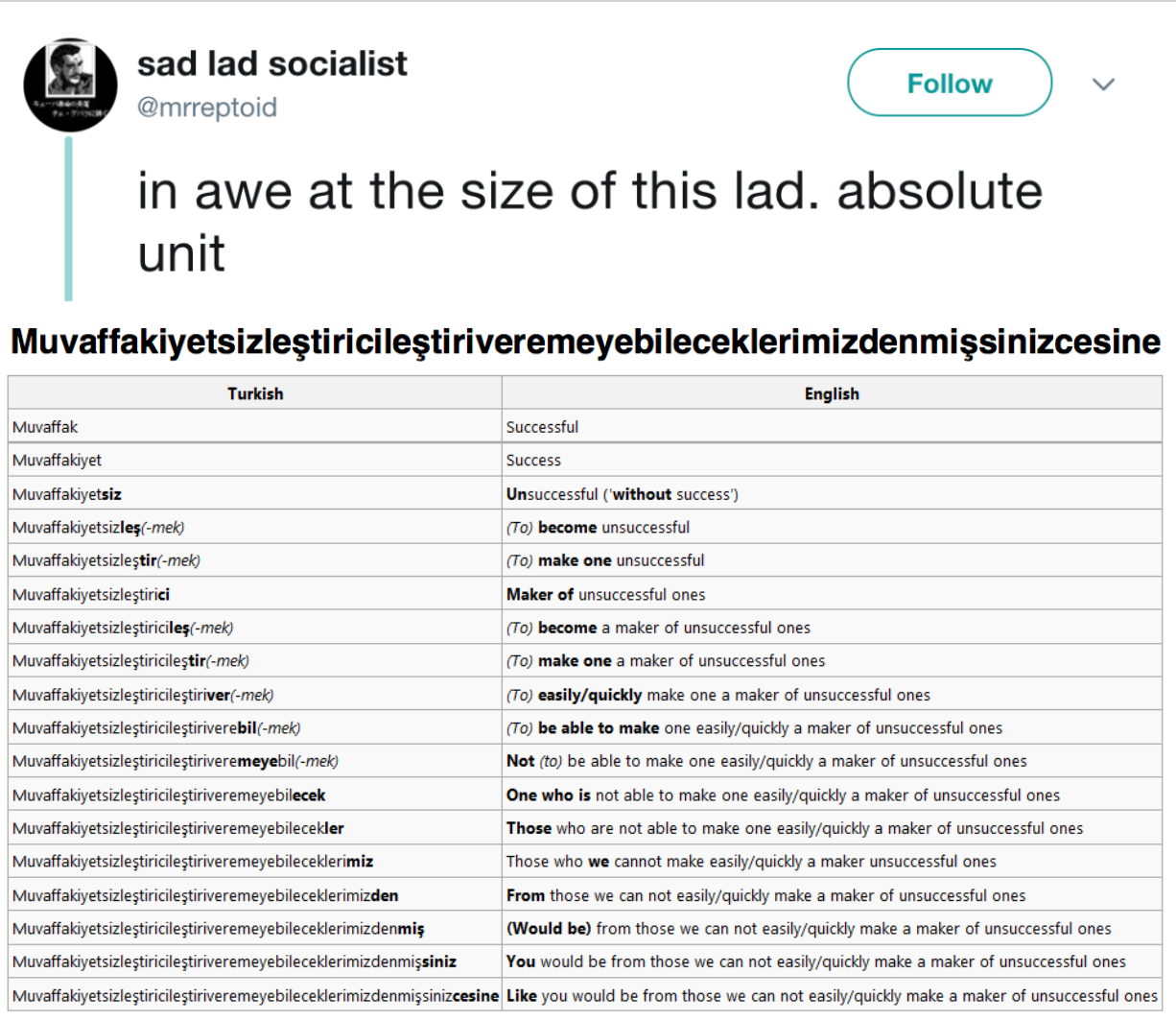
Task: Select the Muvaffak table cell
Action: tap(255, 427)
